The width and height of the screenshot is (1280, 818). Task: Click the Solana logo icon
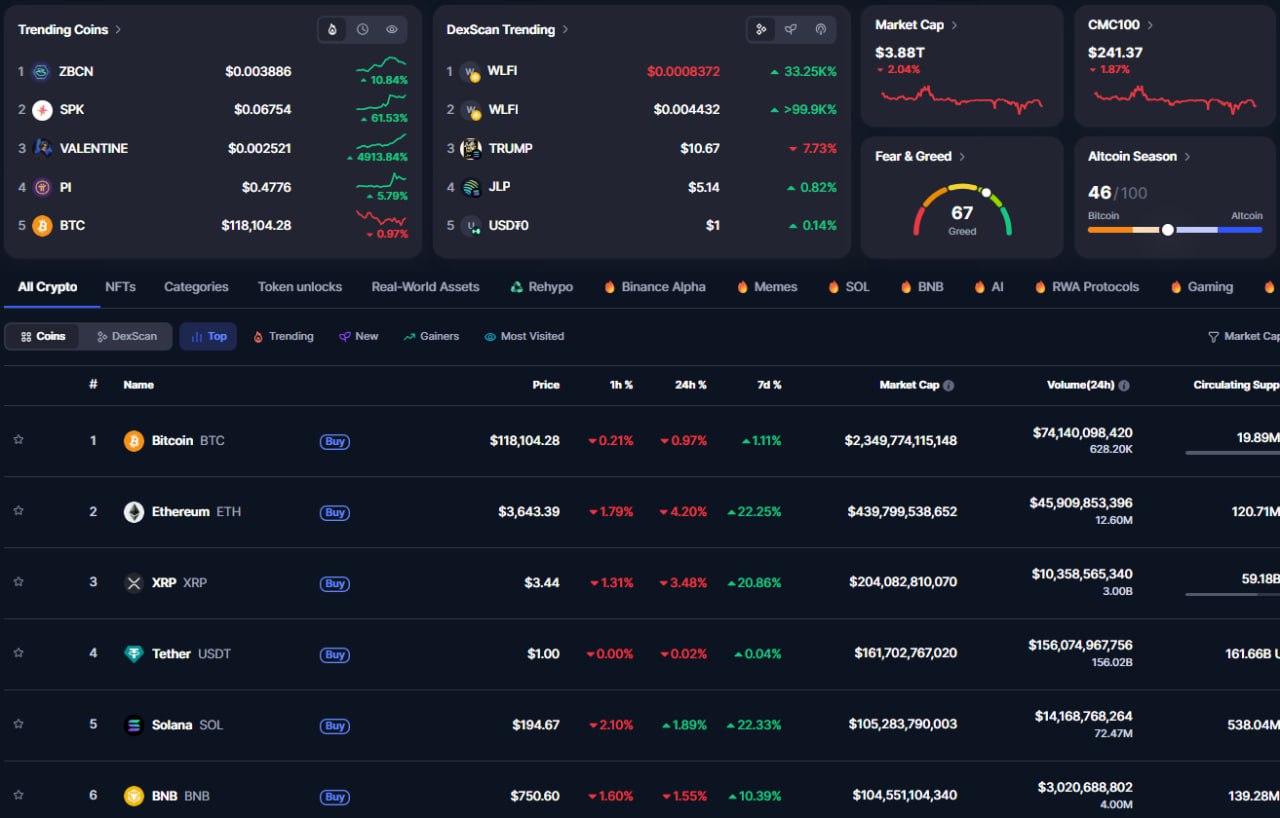[x=134, y=725]
